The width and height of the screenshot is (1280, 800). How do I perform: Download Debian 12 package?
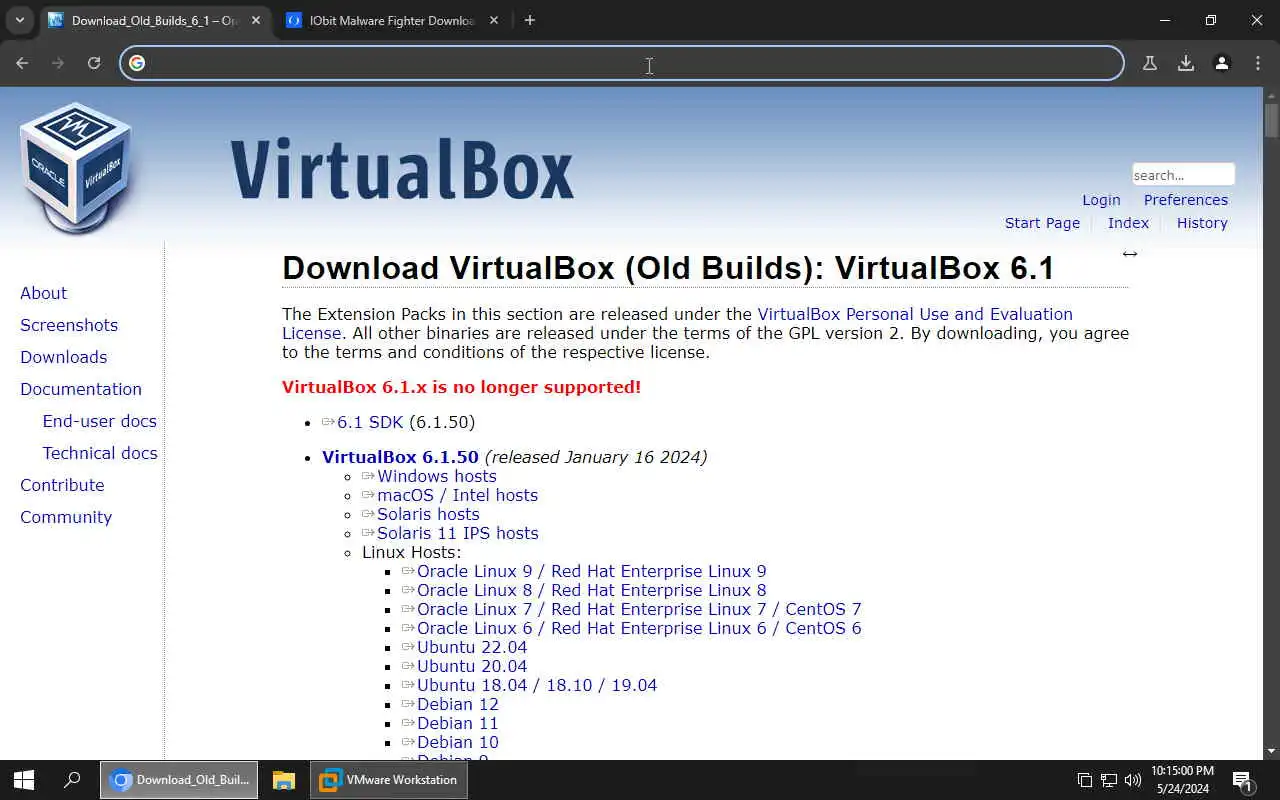coord(458,704)
